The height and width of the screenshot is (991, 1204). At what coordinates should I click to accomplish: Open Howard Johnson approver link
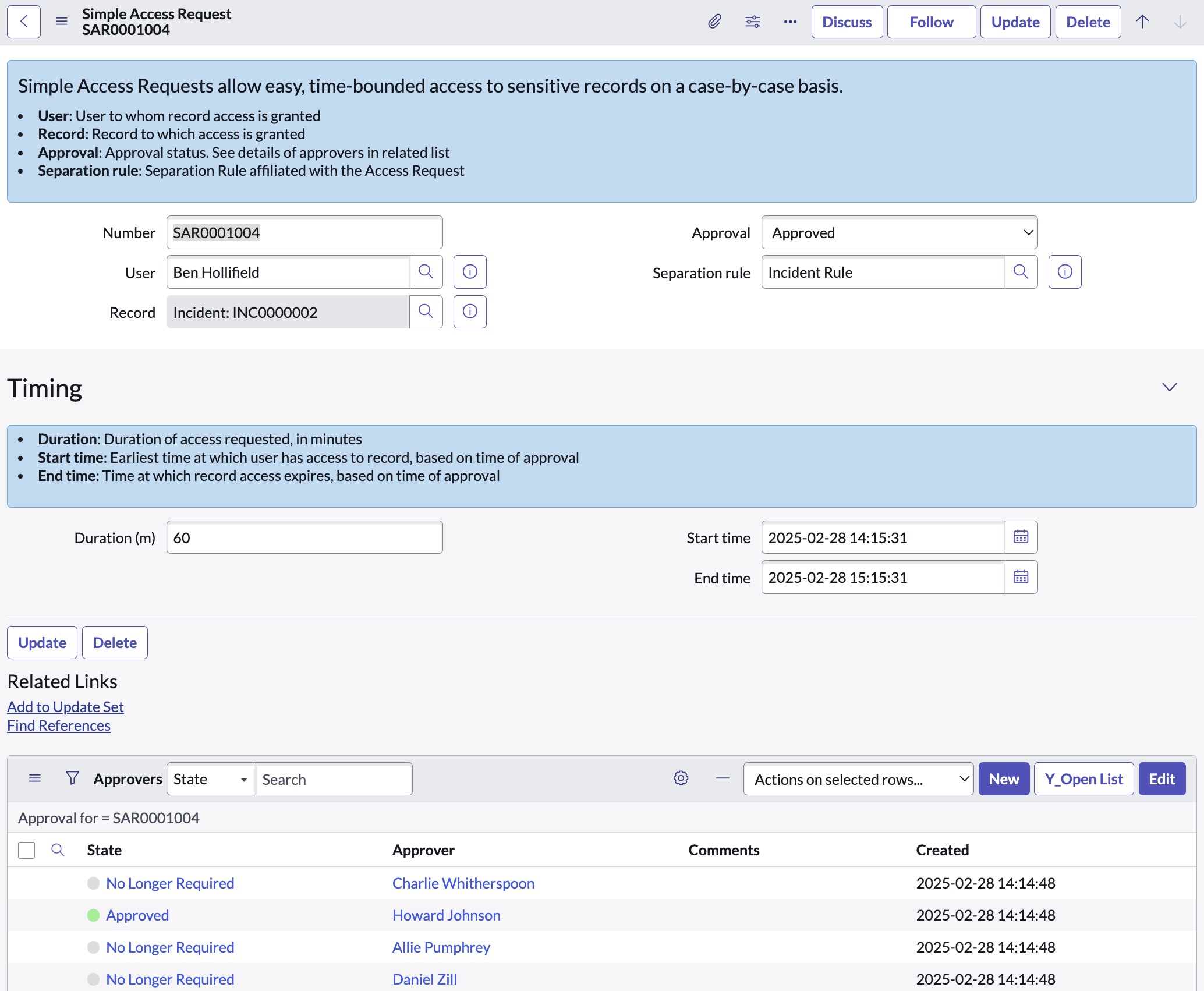(x=447, y=915)
